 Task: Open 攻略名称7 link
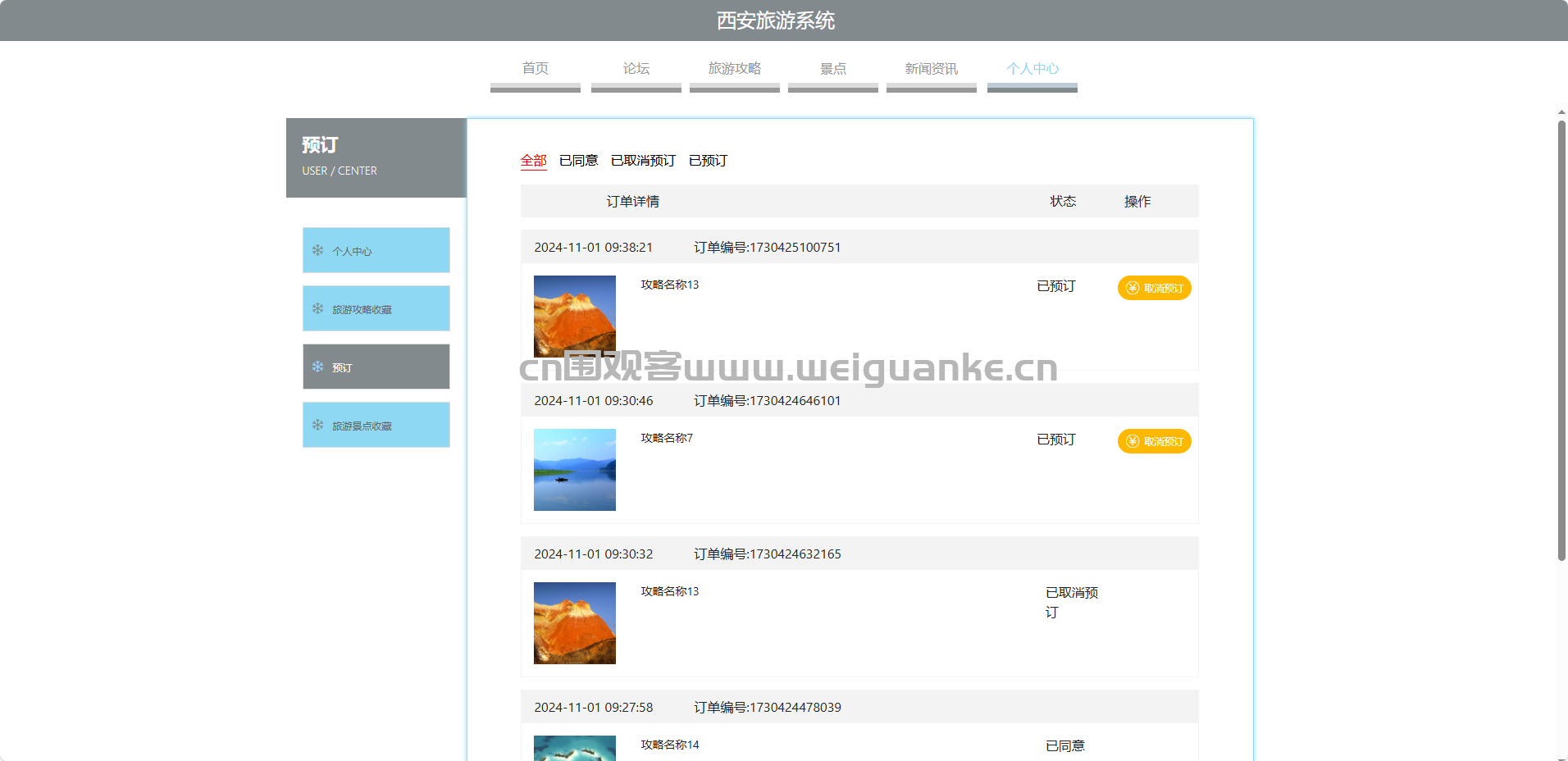coord(667,438)
